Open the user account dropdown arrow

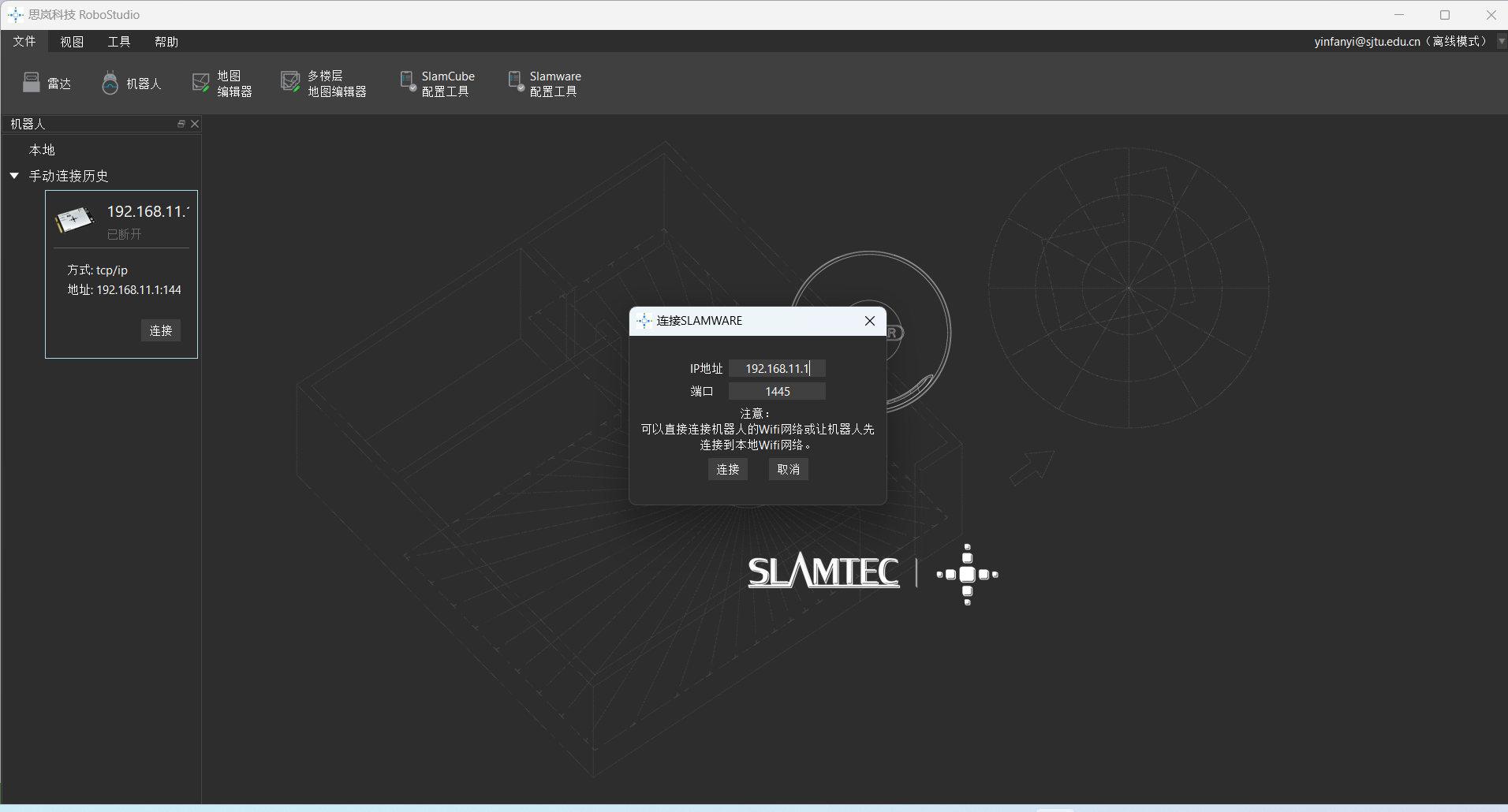point(1501,42)
